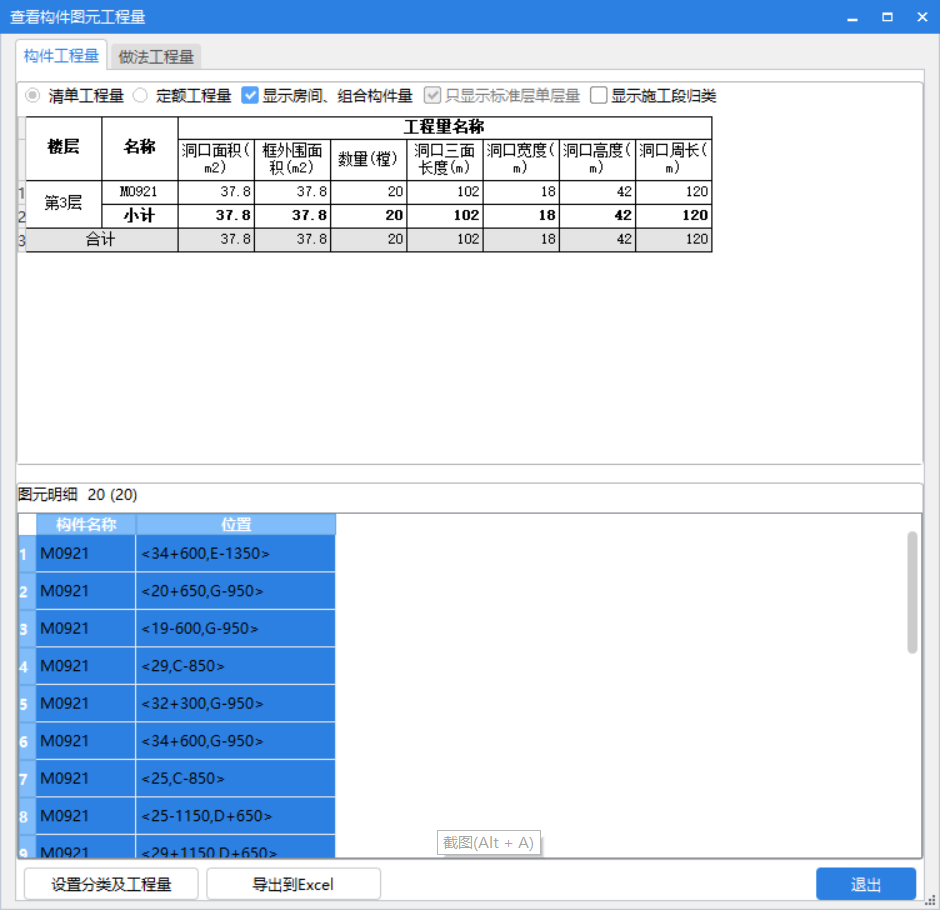This screenshot has width=940, height=910.
Task: Enable 显示施工段归类 checkbox
Action: point(598,95)
